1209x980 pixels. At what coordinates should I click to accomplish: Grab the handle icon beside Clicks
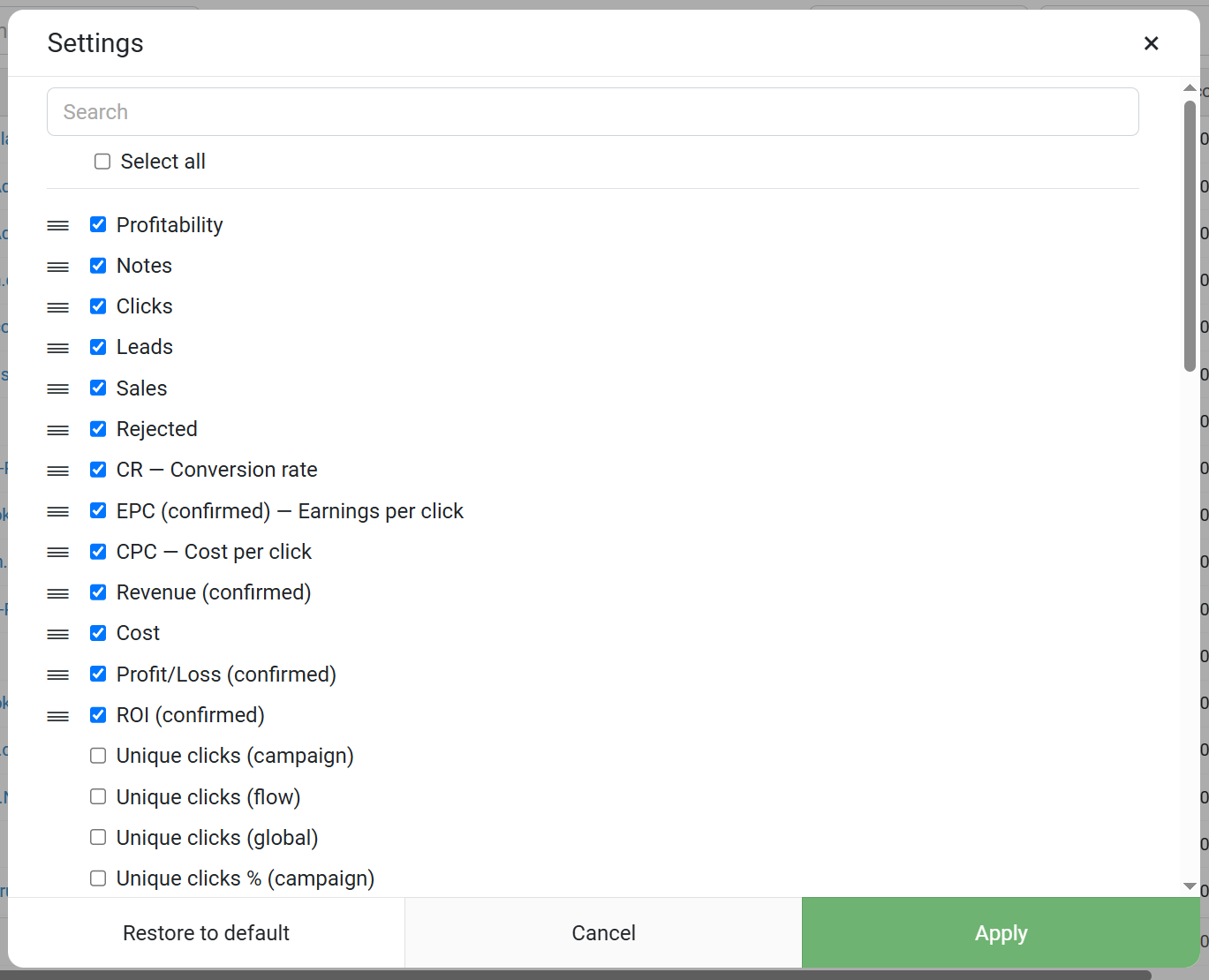58,307
